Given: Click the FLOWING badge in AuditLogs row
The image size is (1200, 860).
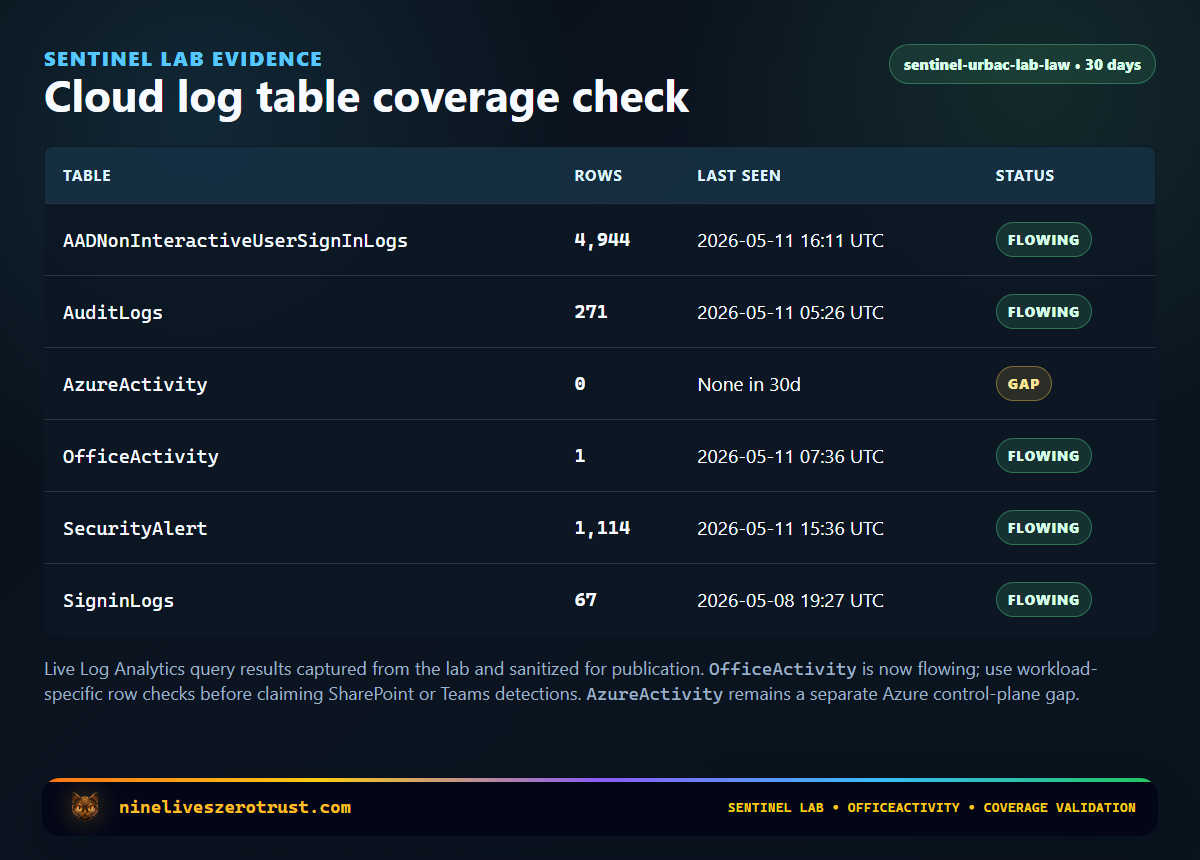Looking at the screenshot, I should click(1043, 312).
